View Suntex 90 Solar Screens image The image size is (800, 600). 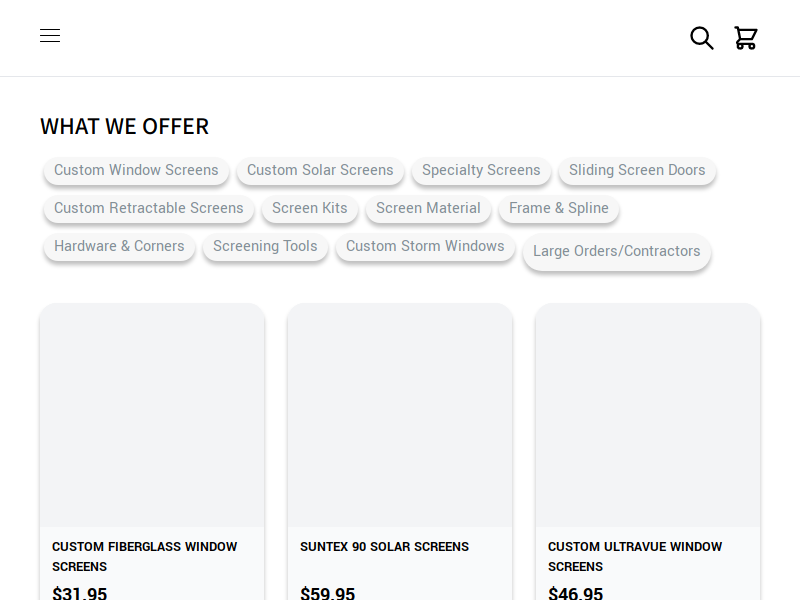tap(400, 415)
